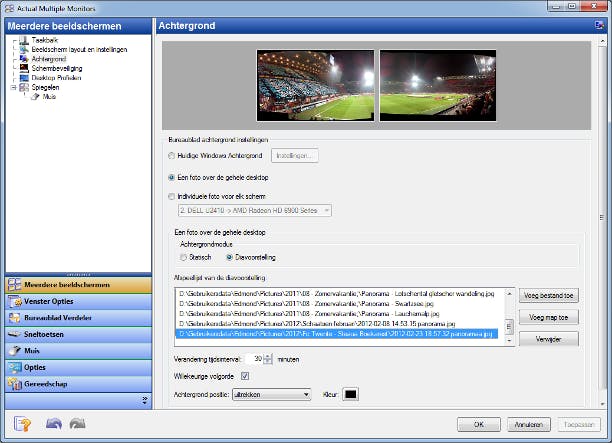Increase the tijdsinterval with the spinner up arrow
The height and width of the screenshot is (443, 612).
coord(268,356)
